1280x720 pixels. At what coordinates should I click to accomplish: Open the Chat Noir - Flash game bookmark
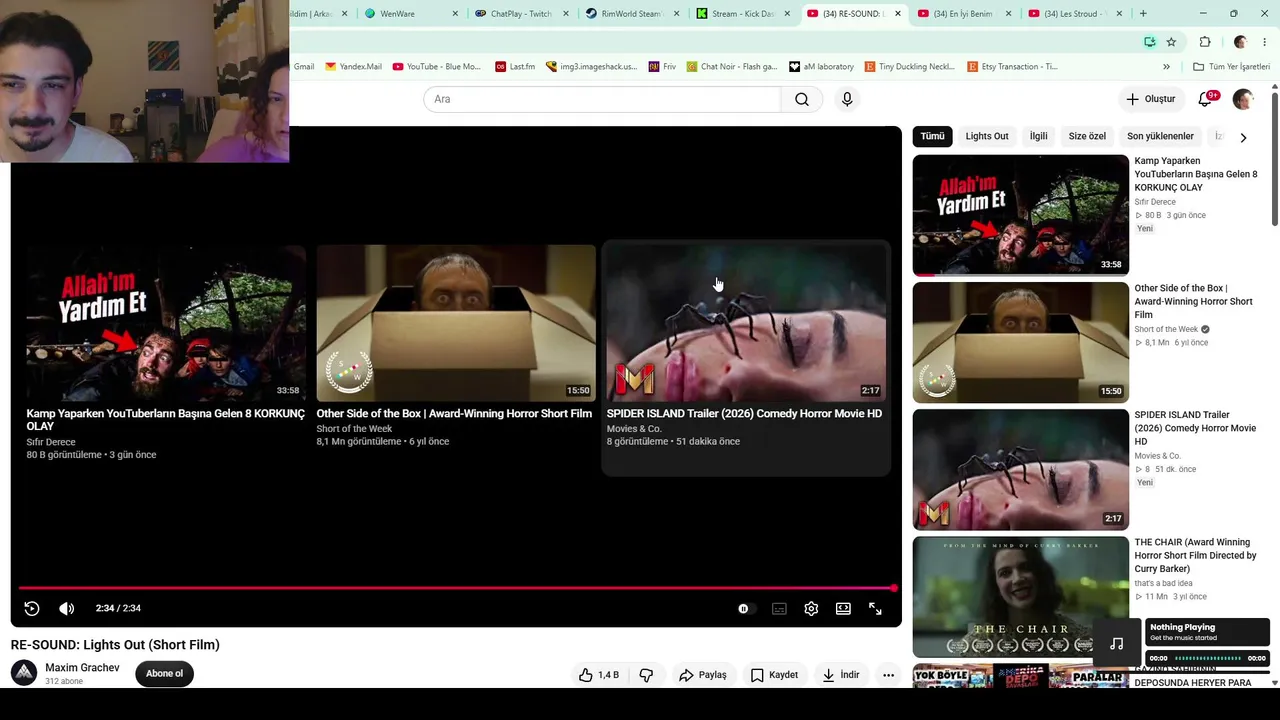[x=732, y=67]
